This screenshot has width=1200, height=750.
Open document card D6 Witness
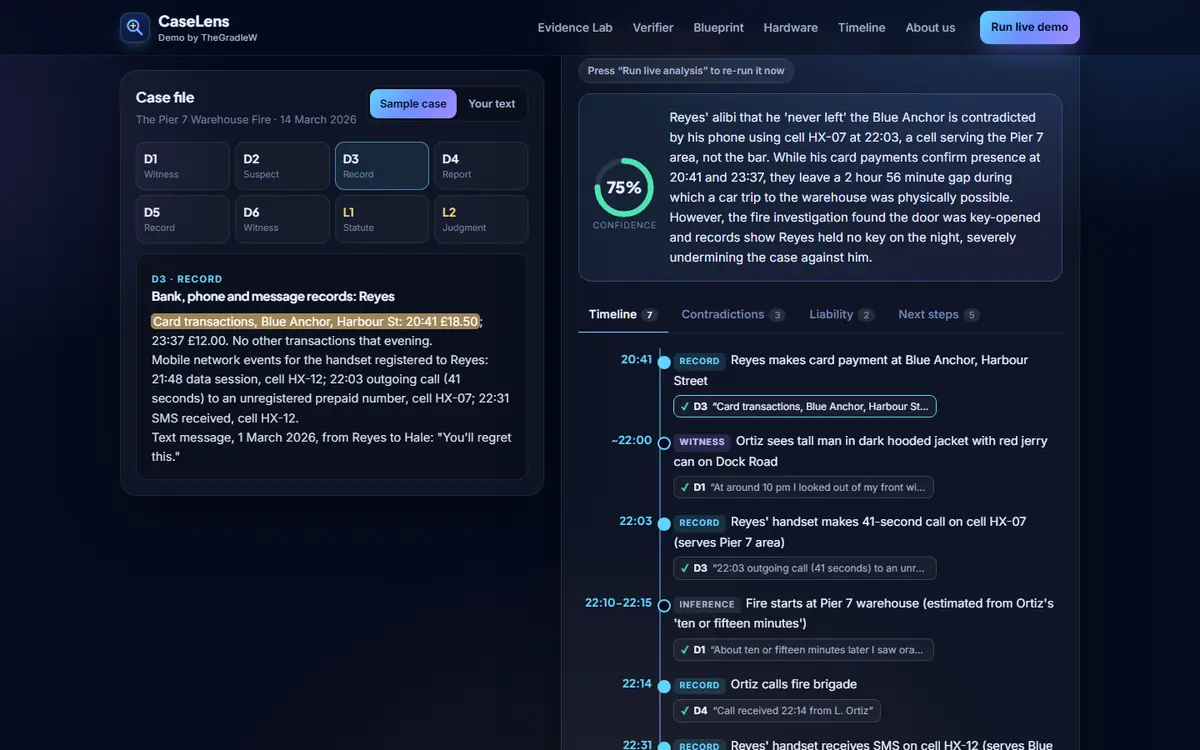(x=282, y=219)
